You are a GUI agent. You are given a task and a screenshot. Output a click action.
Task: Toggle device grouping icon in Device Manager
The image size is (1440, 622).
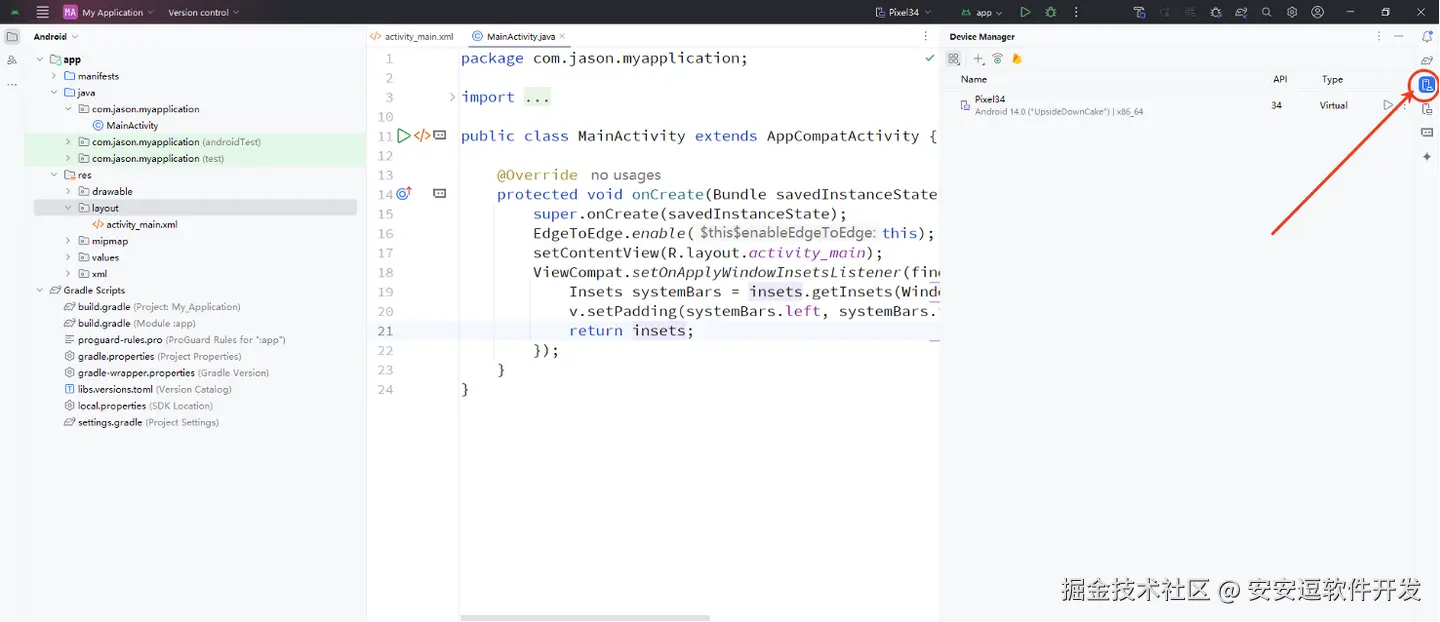[x=954, y=59]
